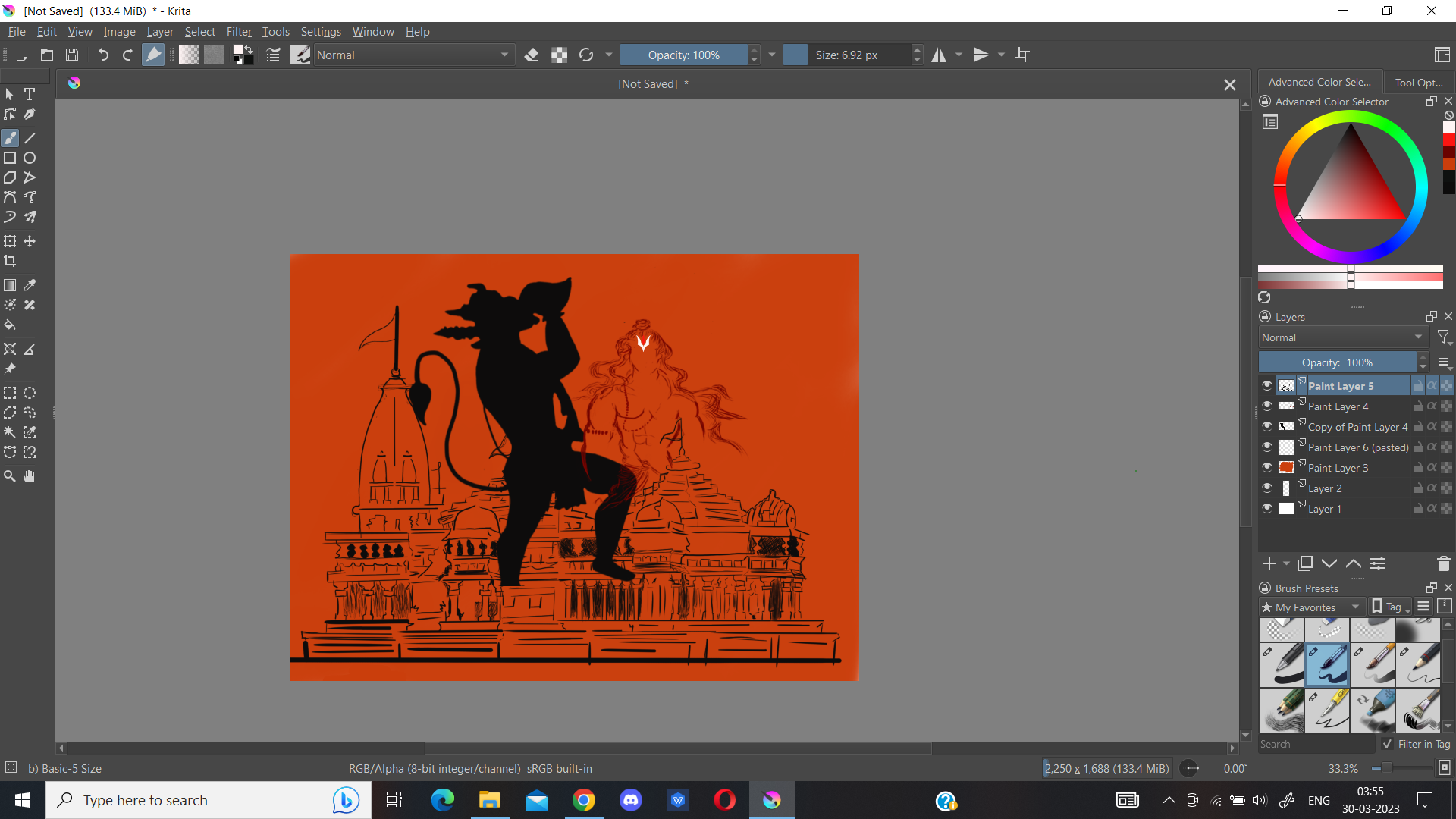Select Paint Layer 3 in the layers list

click(1338, 468)
